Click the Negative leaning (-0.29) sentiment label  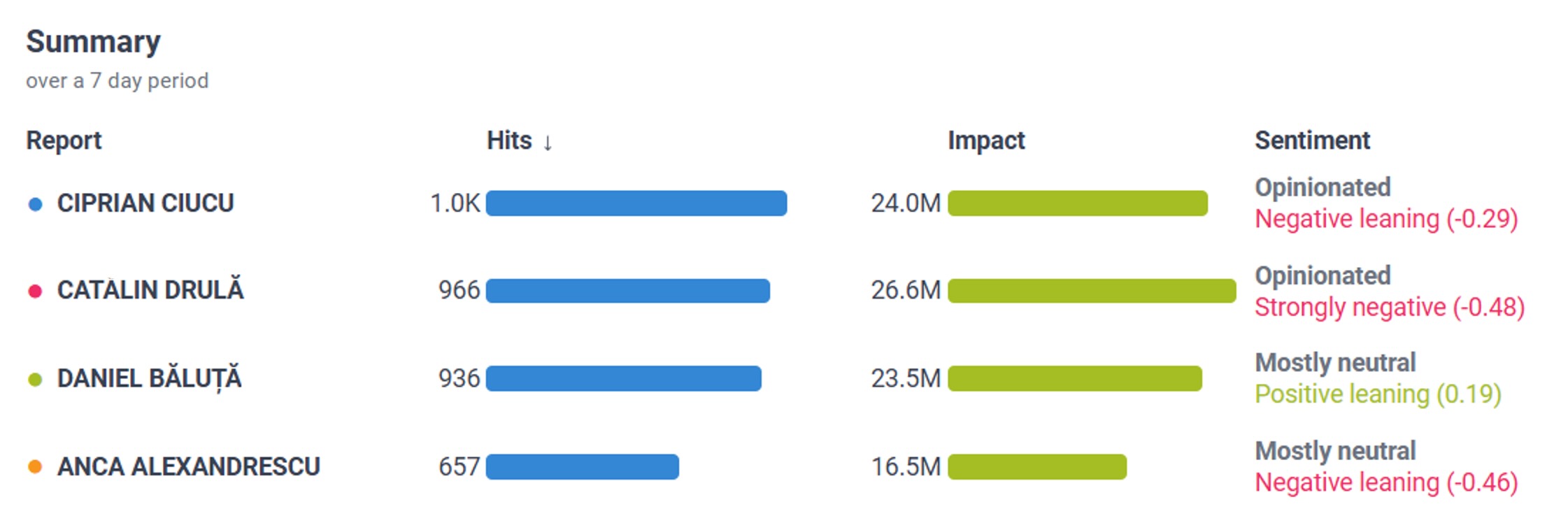coord(1386,219)
